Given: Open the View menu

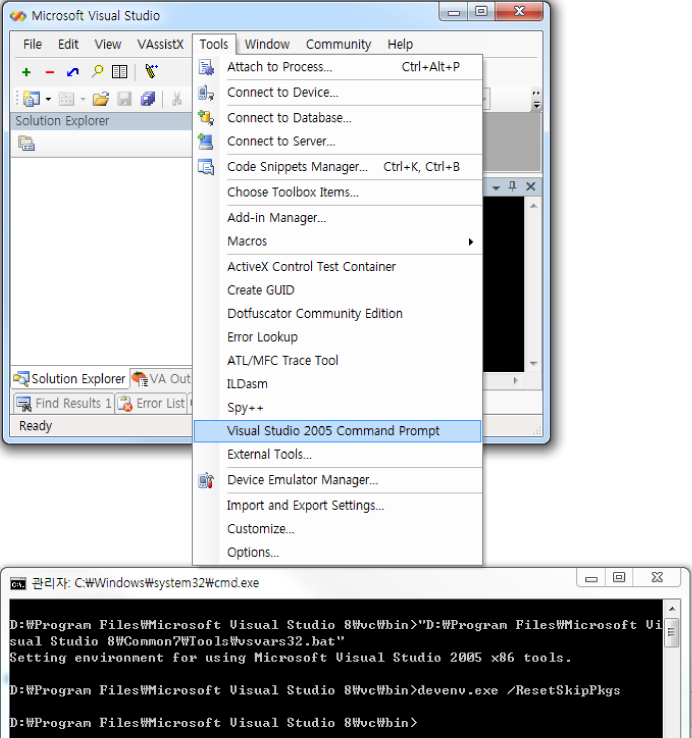Looking at the screenshot, I should tap(108, 44).
